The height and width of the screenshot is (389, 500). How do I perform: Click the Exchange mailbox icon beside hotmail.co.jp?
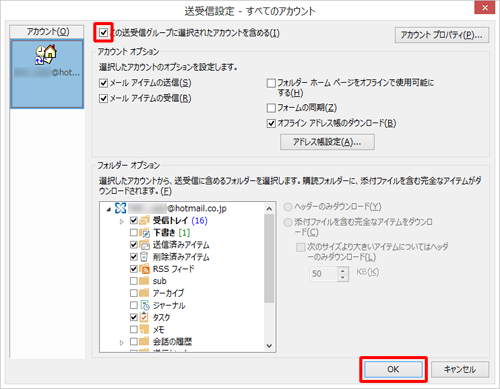pos(120,208)
